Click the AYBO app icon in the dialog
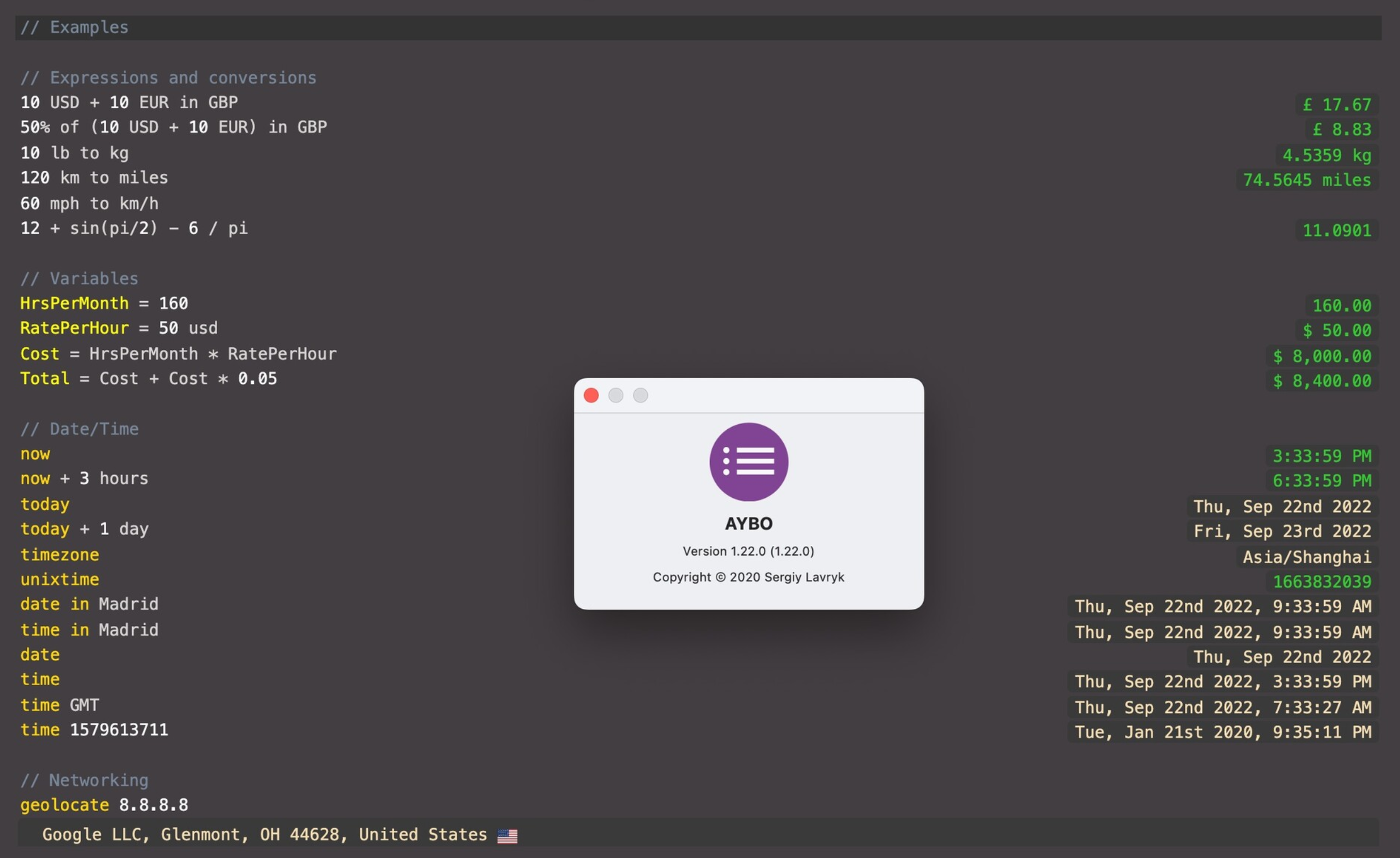 (749, 462)
